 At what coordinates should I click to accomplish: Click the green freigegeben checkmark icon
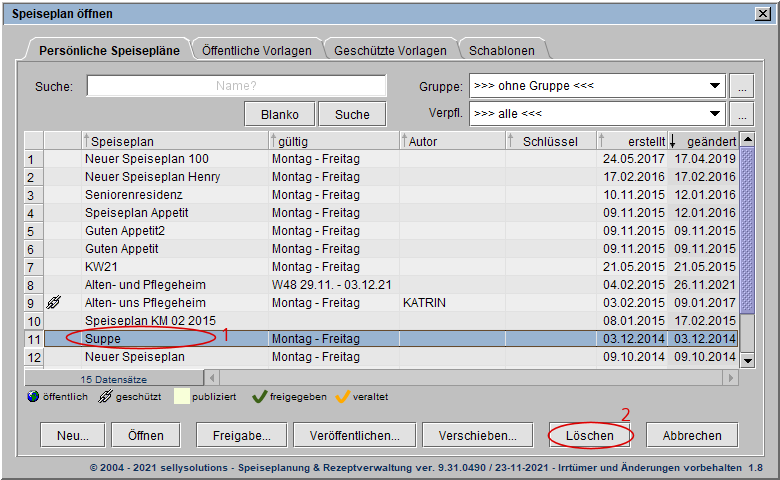[259, 397]
